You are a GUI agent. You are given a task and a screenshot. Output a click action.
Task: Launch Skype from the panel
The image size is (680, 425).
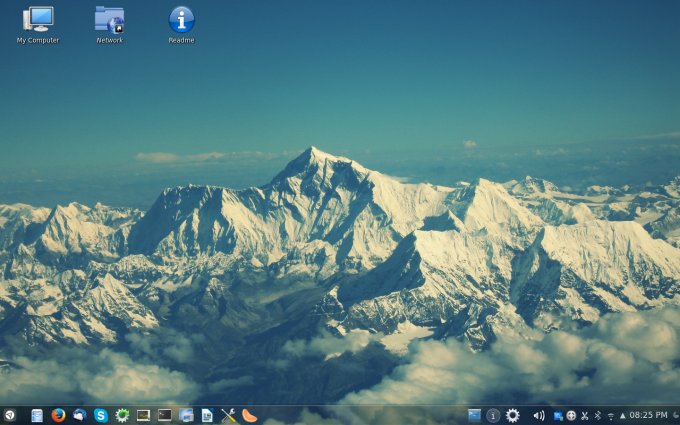pyautogui.click(x=101, y=415)
